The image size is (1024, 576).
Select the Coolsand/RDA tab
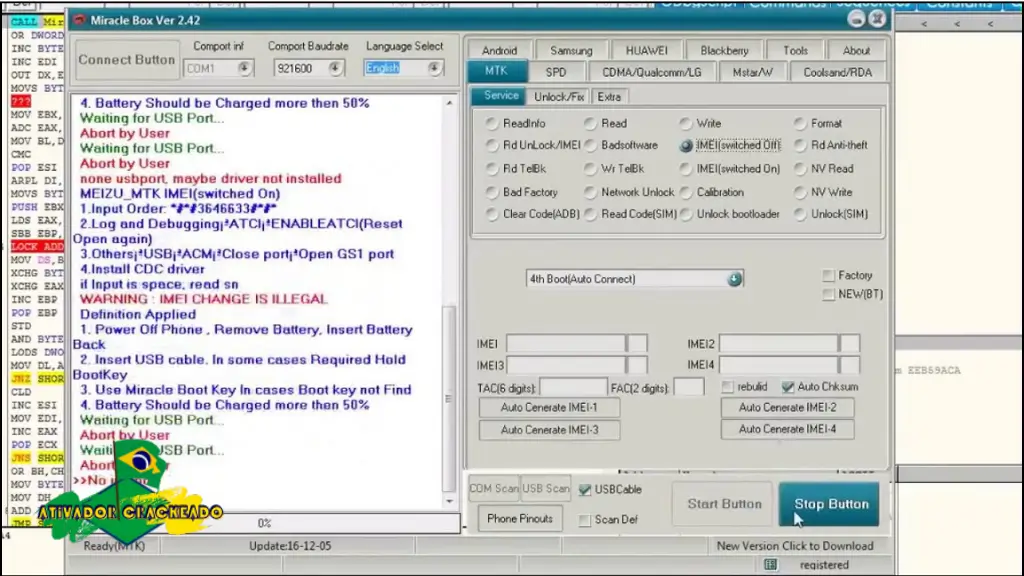pyautogui.click(x=837, y=72)
